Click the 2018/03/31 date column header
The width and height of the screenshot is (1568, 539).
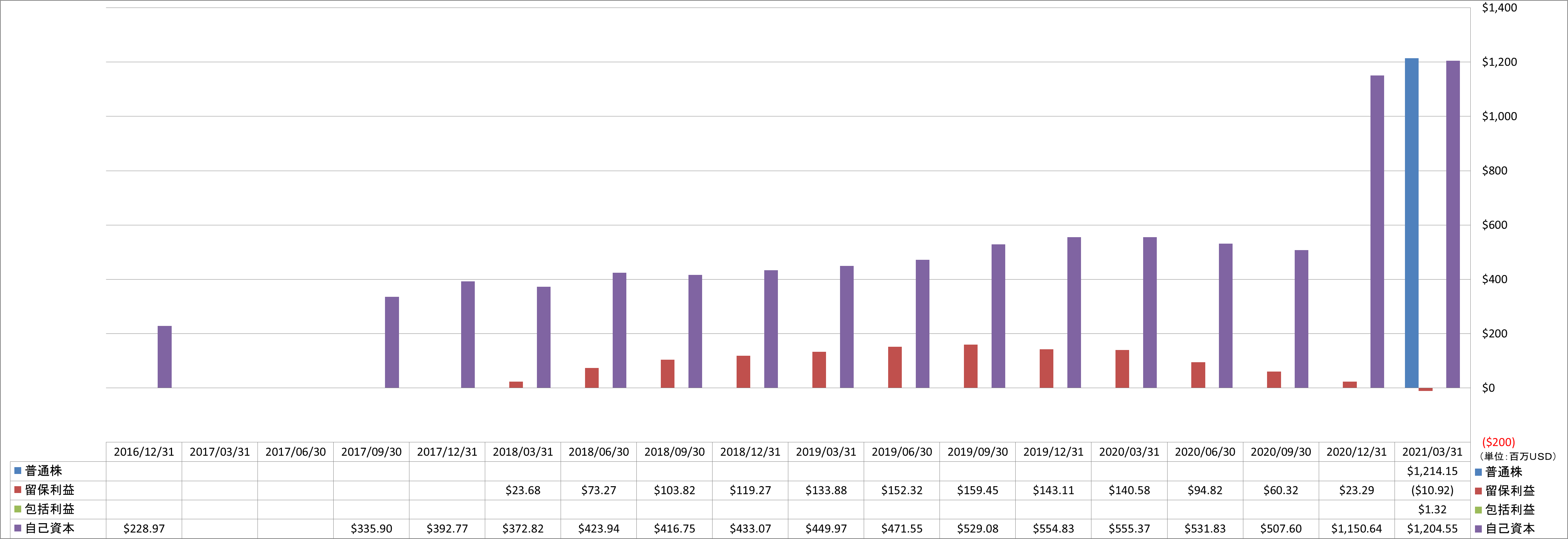[523, 452]
